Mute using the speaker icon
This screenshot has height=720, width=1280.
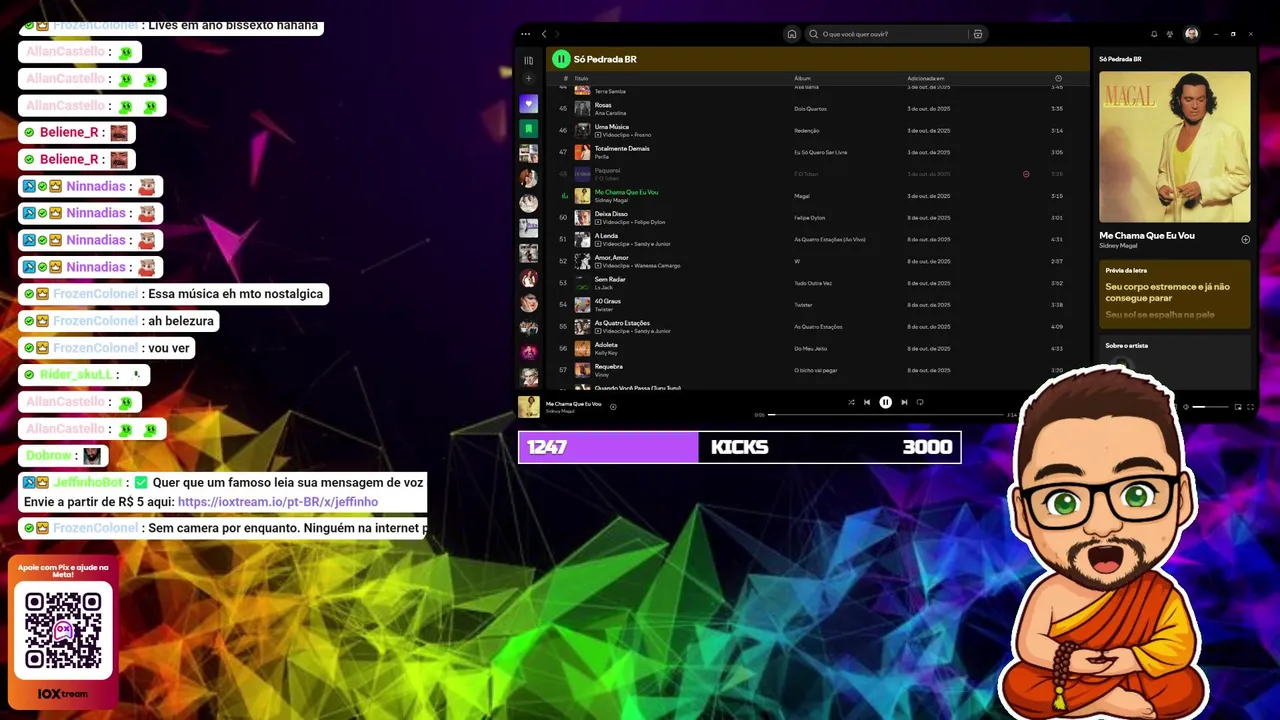coord(1186,407)
